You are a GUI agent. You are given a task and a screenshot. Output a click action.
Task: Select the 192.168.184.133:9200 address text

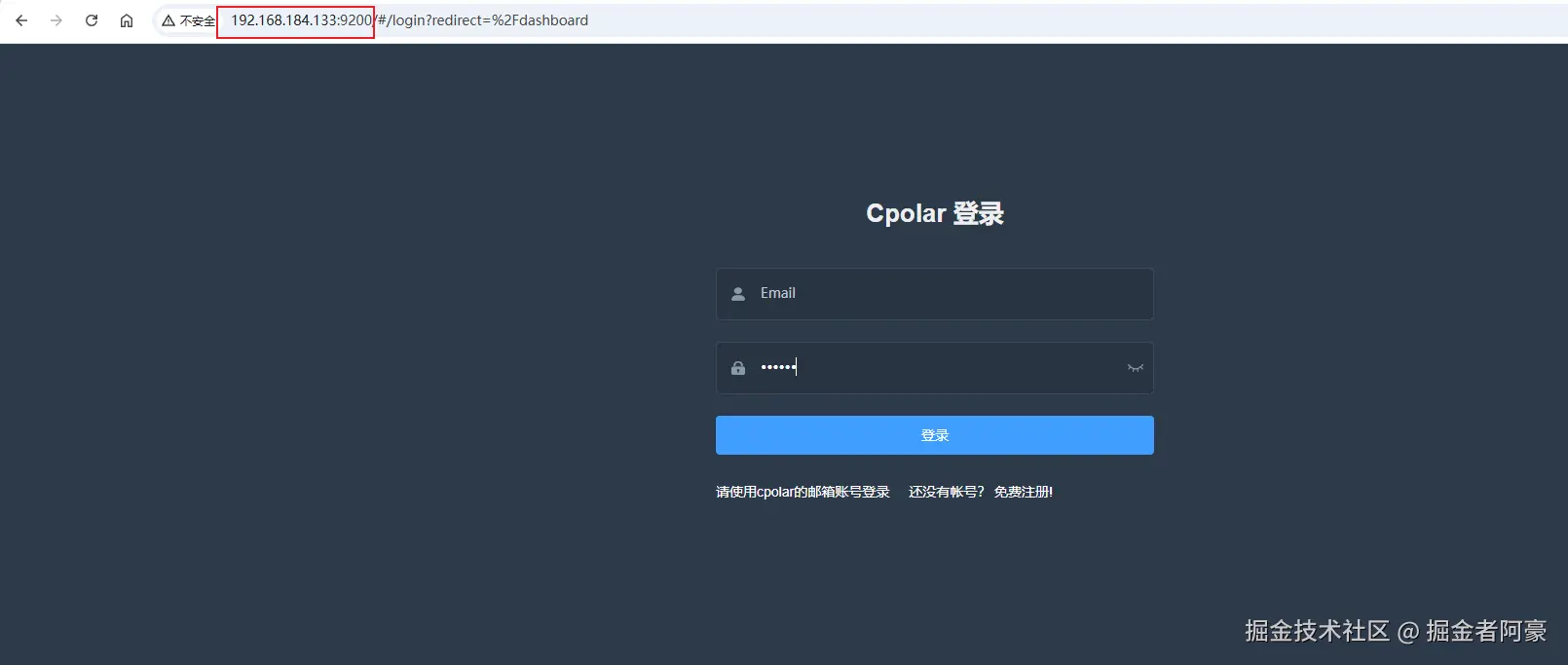(x=301, y=20)
